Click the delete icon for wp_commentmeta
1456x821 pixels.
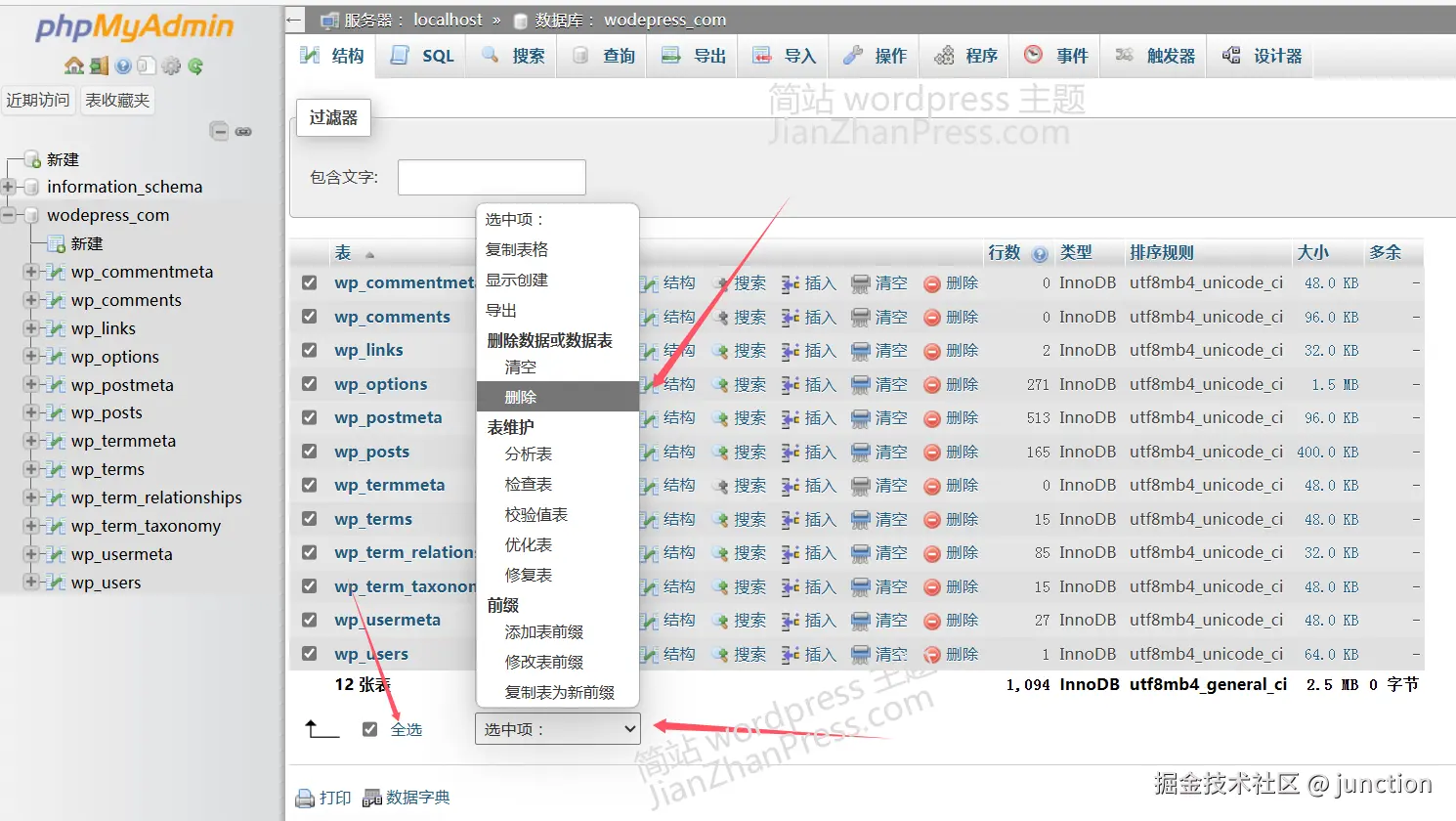(x=932, y=283)
